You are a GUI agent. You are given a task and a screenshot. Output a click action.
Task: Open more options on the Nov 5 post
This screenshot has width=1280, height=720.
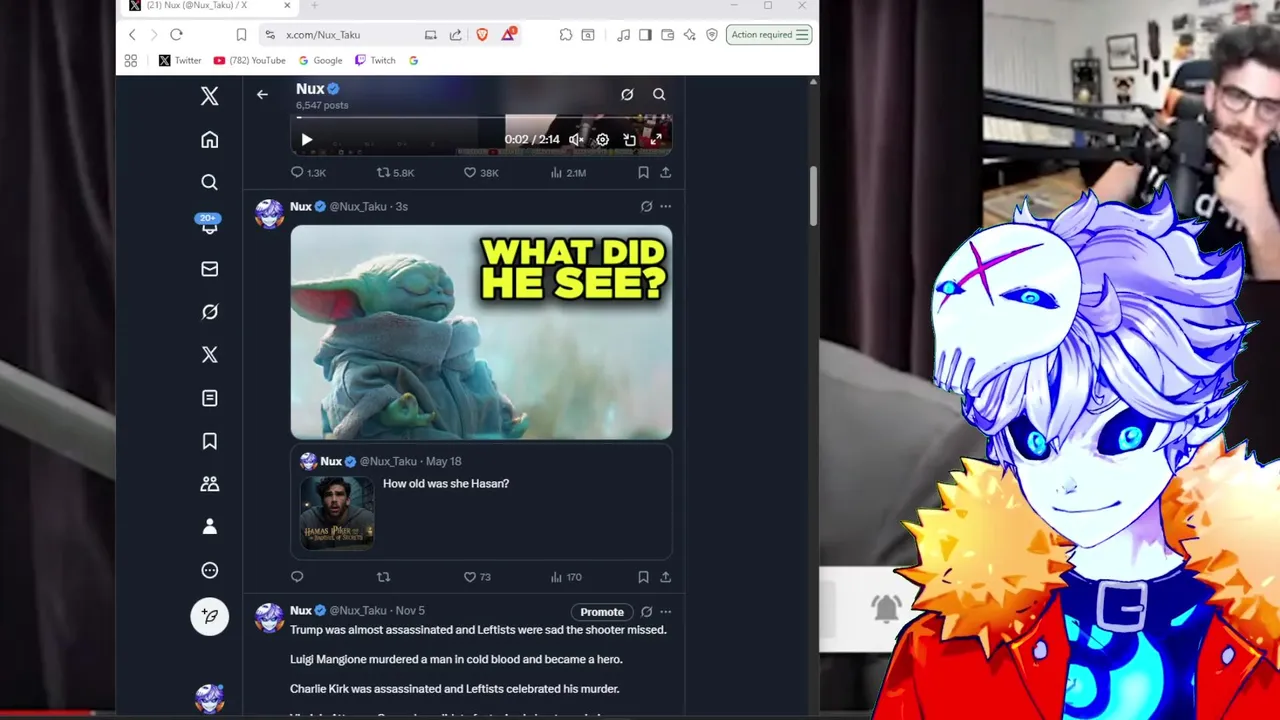[665, 612]
